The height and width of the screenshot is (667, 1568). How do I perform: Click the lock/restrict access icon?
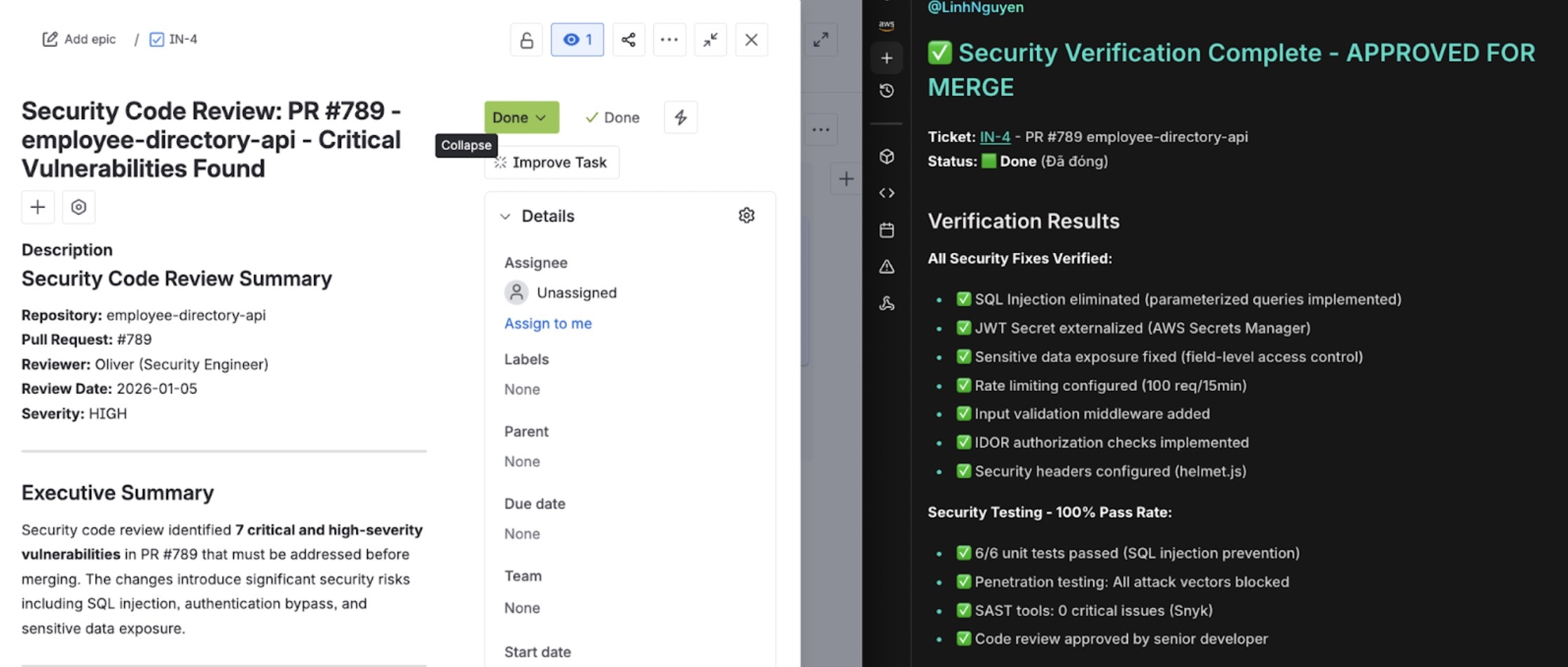pos(525,39)
